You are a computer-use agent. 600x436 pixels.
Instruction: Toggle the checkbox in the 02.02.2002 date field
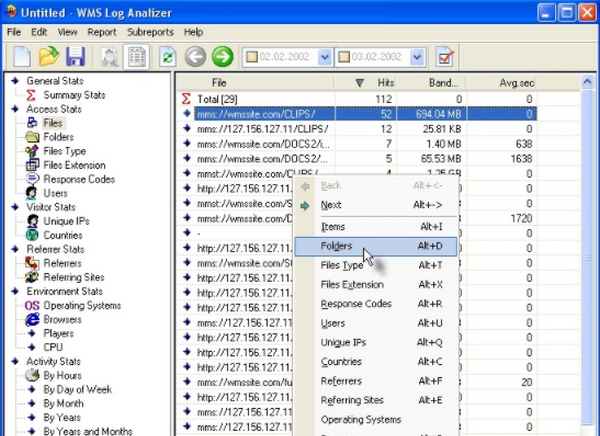pyautogui.click(x=252, y=57)
